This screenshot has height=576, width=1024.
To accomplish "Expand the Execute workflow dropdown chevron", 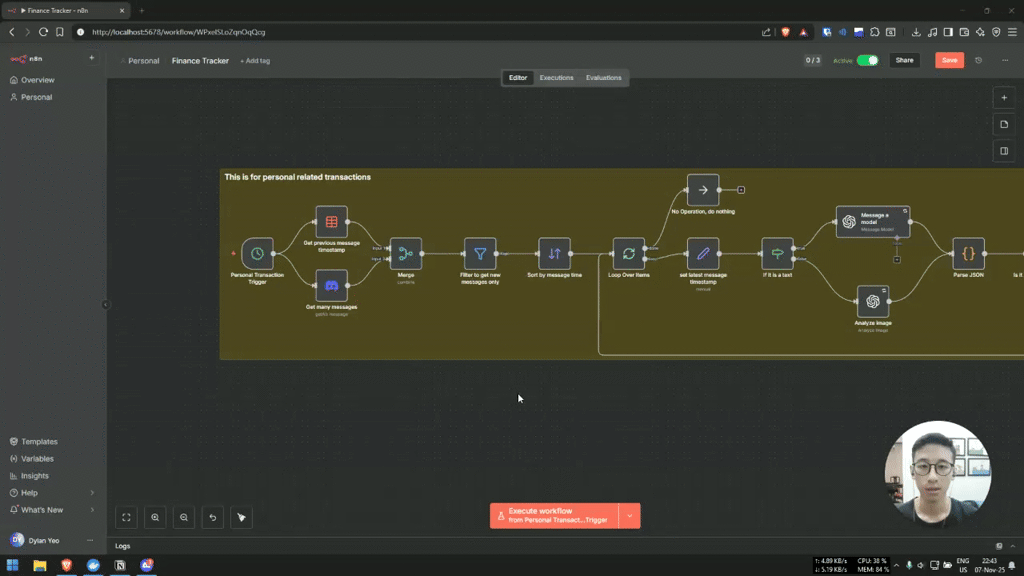I will pos(629,515).
